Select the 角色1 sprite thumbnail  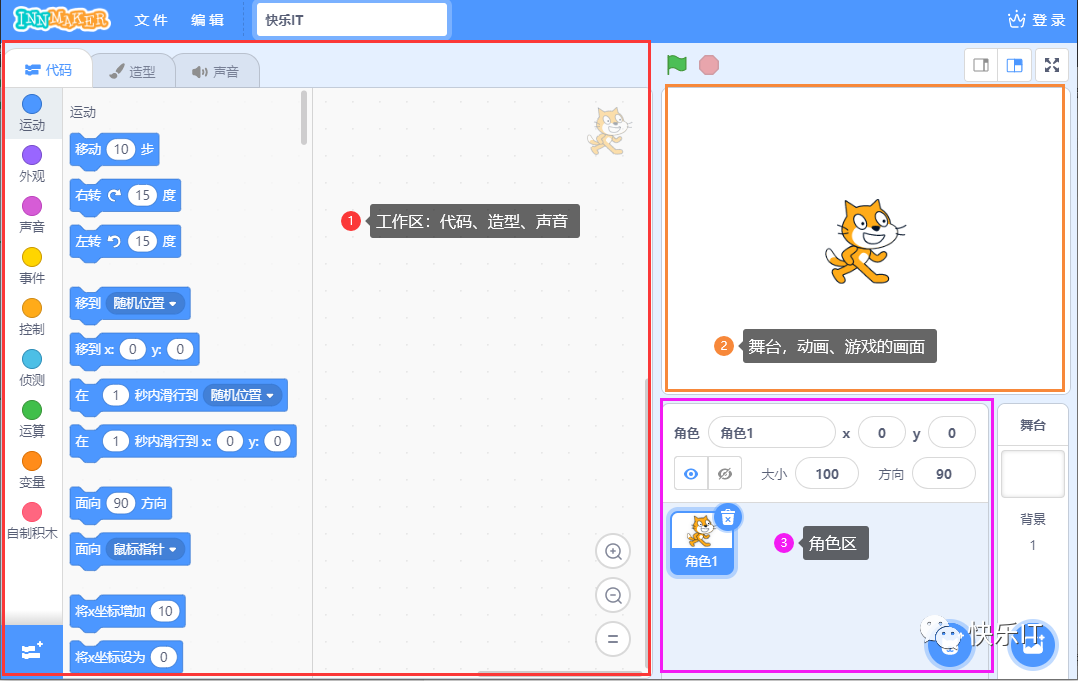(702, 543)
